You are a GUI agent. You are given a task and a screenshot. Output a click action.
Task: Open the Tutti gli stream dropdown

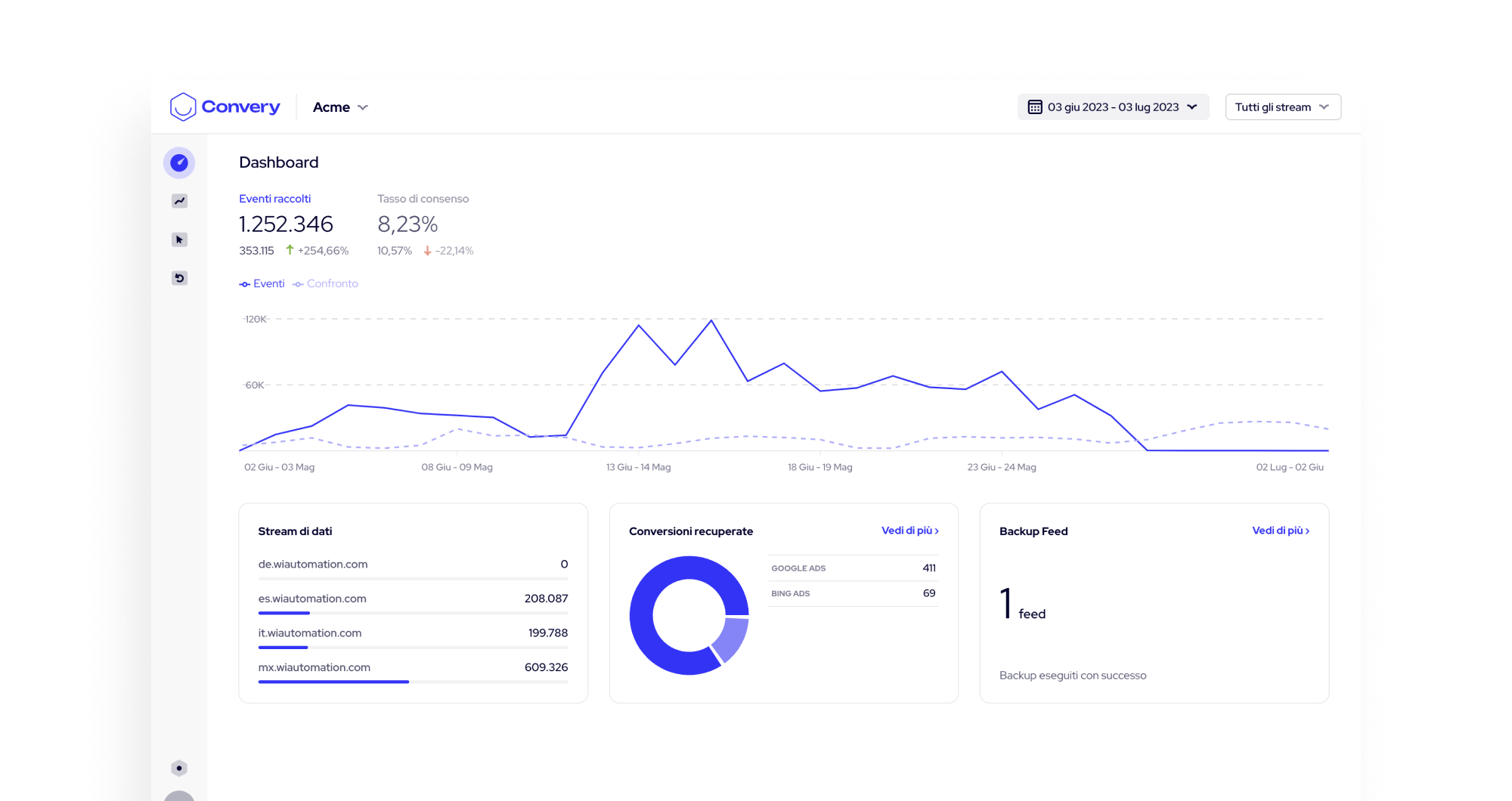tap(1282, 107)
